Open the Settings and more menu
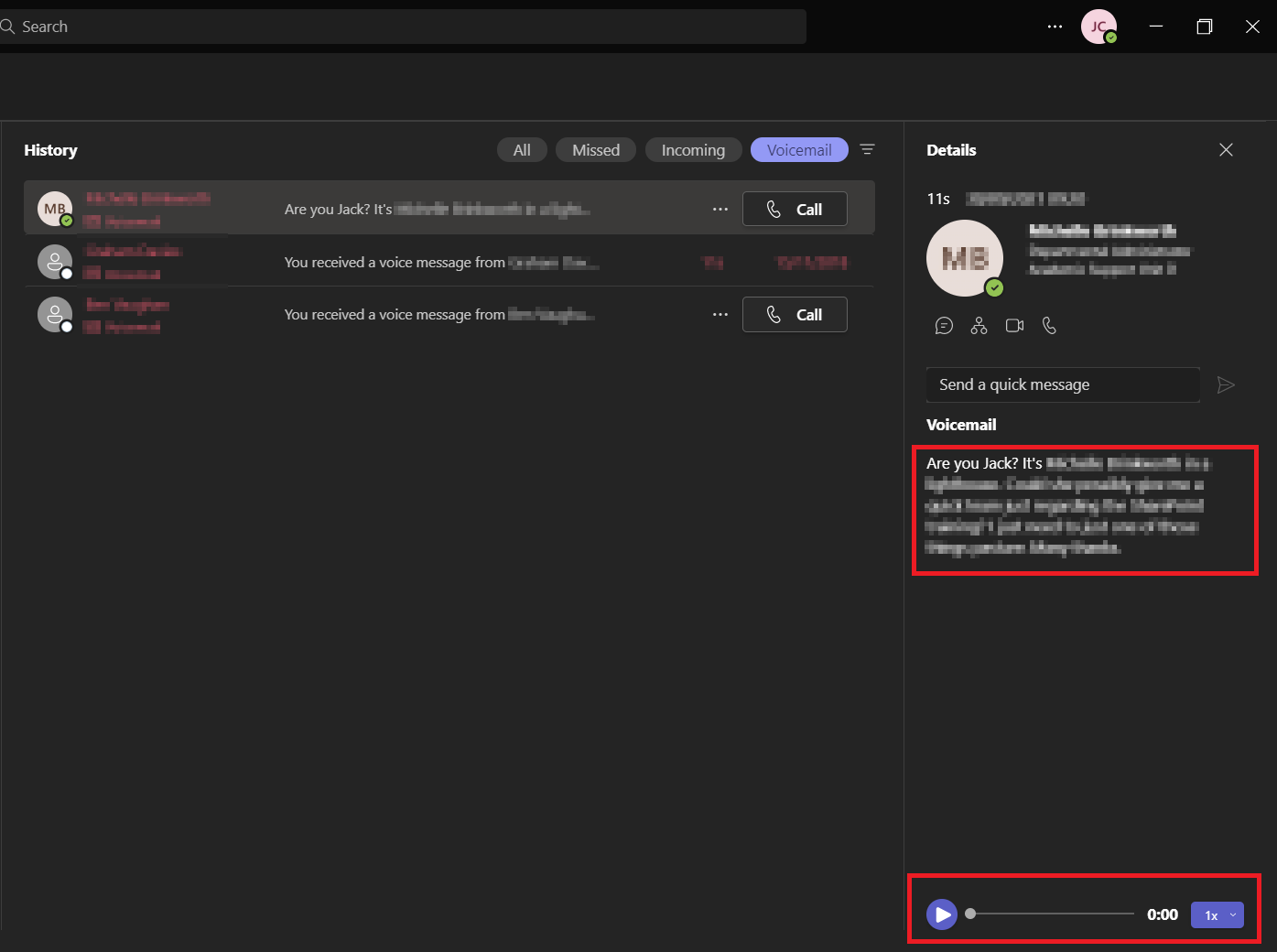 tap(1055, 27)
